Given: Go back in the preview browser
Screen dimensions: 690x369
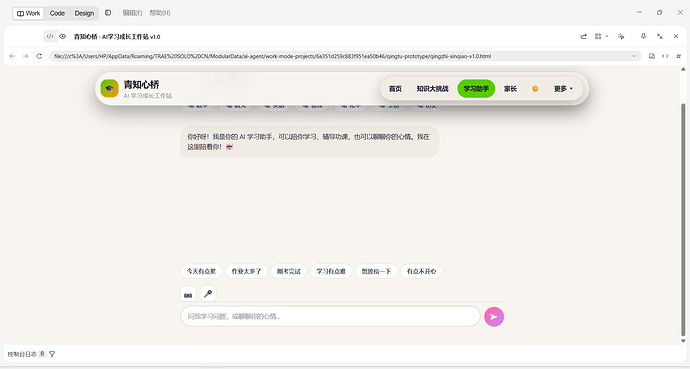Looking at the screenshot, I should point(12,56).
